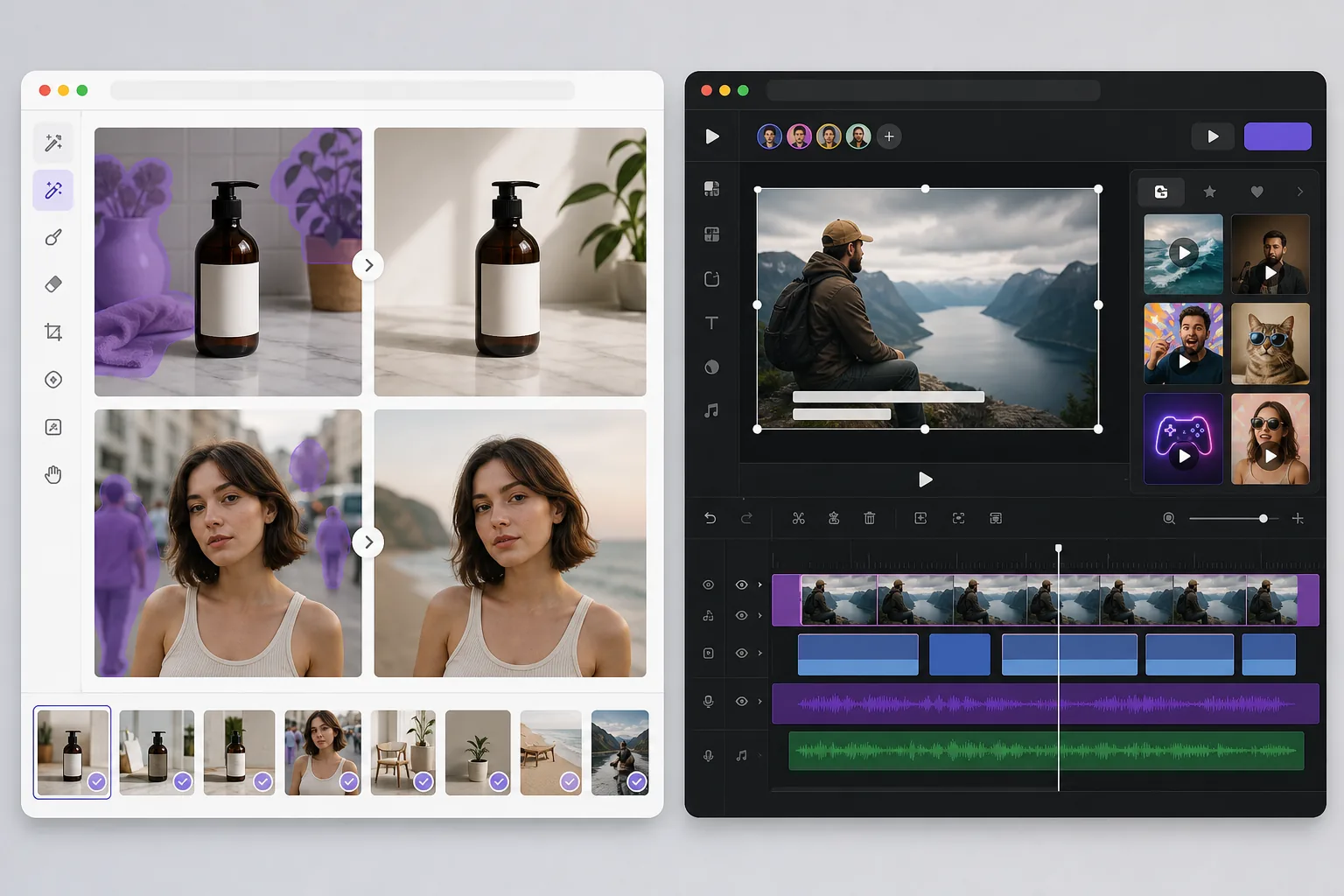Click the arrow between the woman before and after images
The height and width of the screenshot is (896, 1344).
pyautogui.click(x=368, y=542)
